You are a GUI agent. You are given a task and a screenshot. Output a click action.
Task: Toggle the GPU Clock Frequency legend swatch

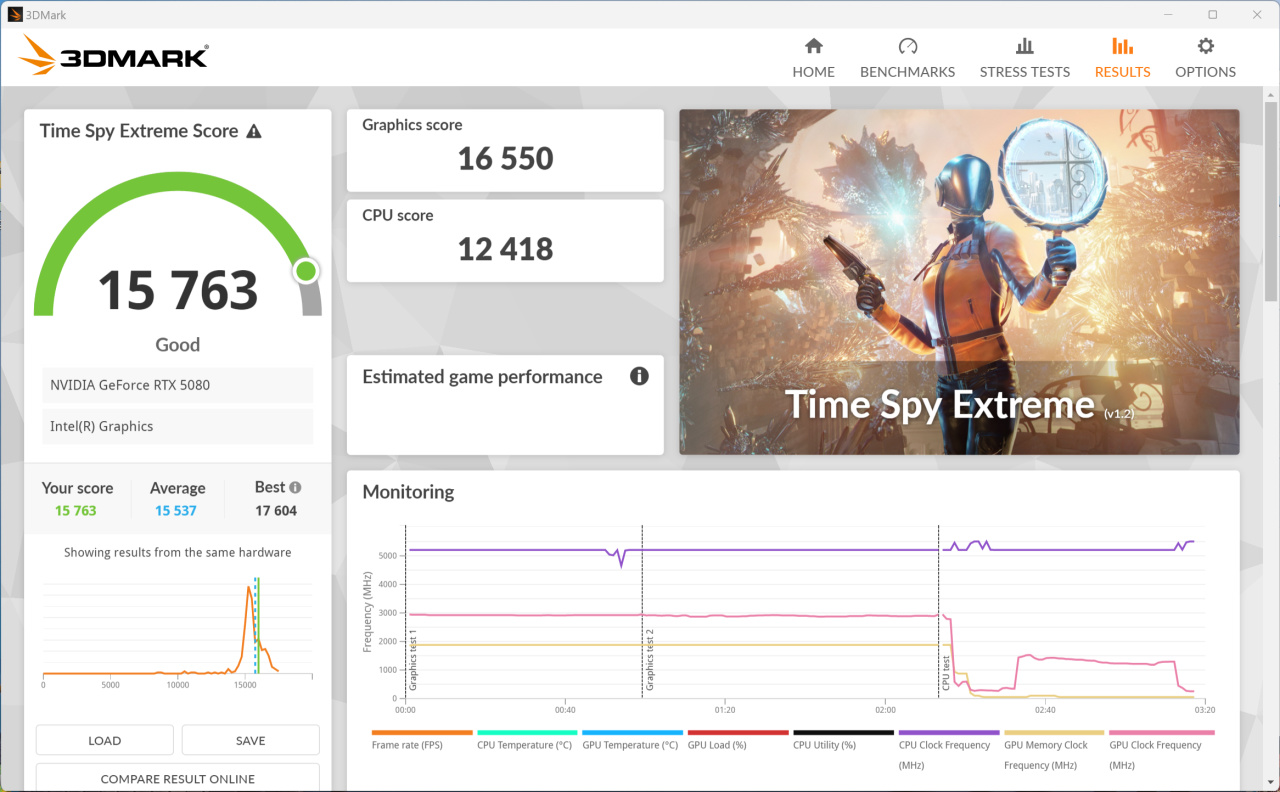(x=1160, y=733)
